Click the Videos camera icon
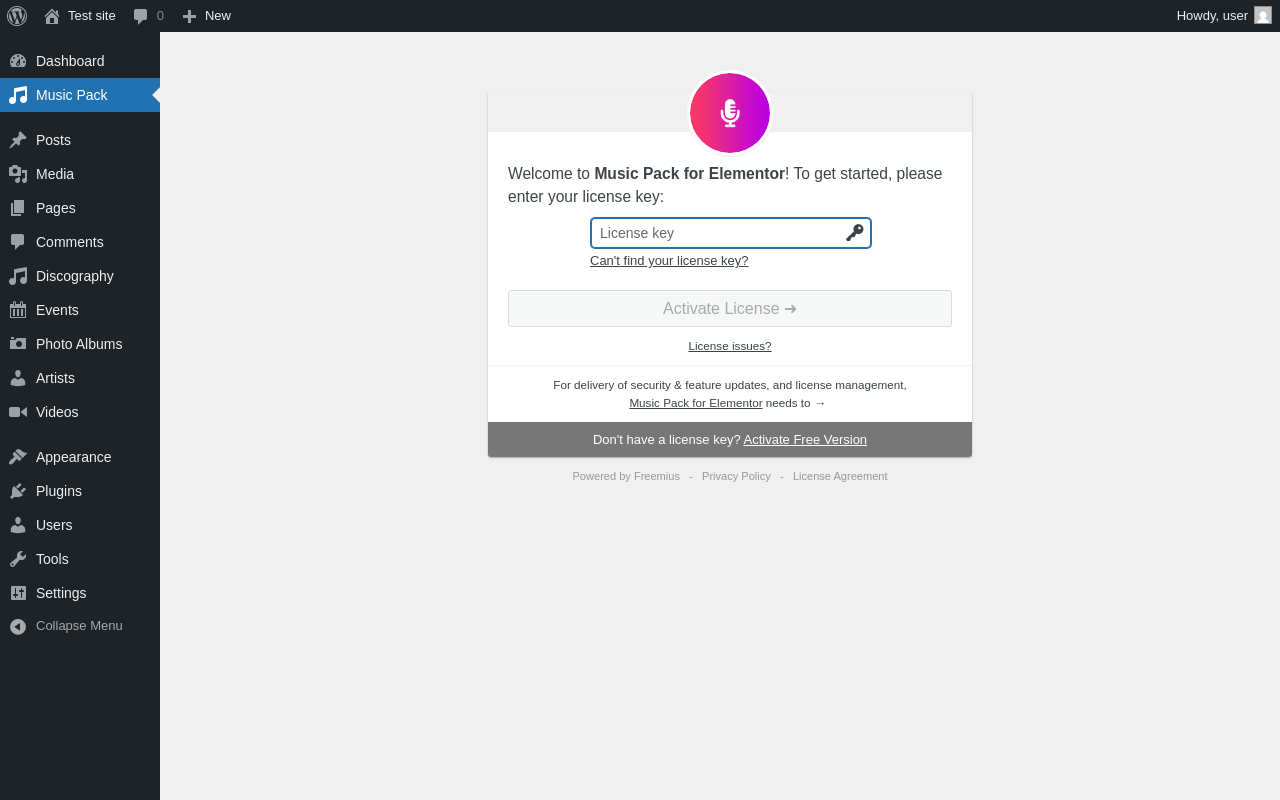This screenshot has height=800, width=1280. coord(18,412)
